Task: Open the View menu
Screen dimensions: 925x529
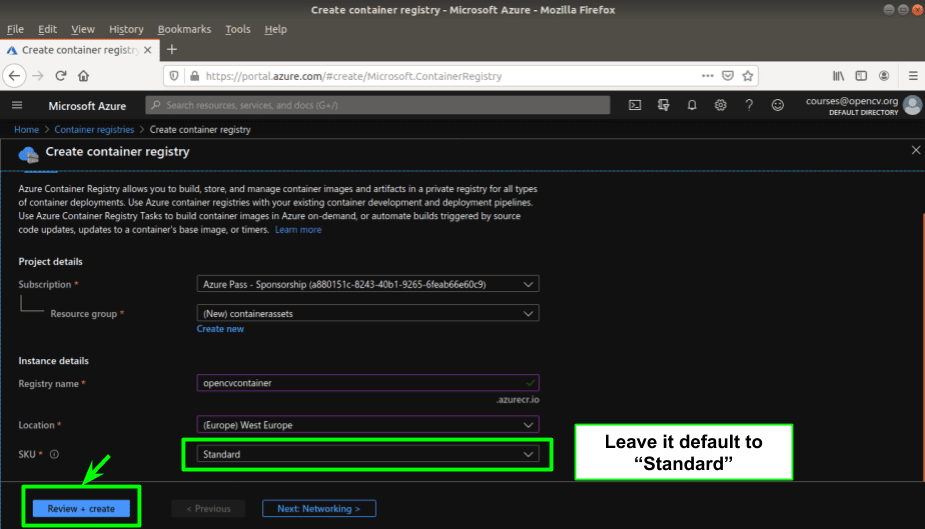Action: point(83,29)
